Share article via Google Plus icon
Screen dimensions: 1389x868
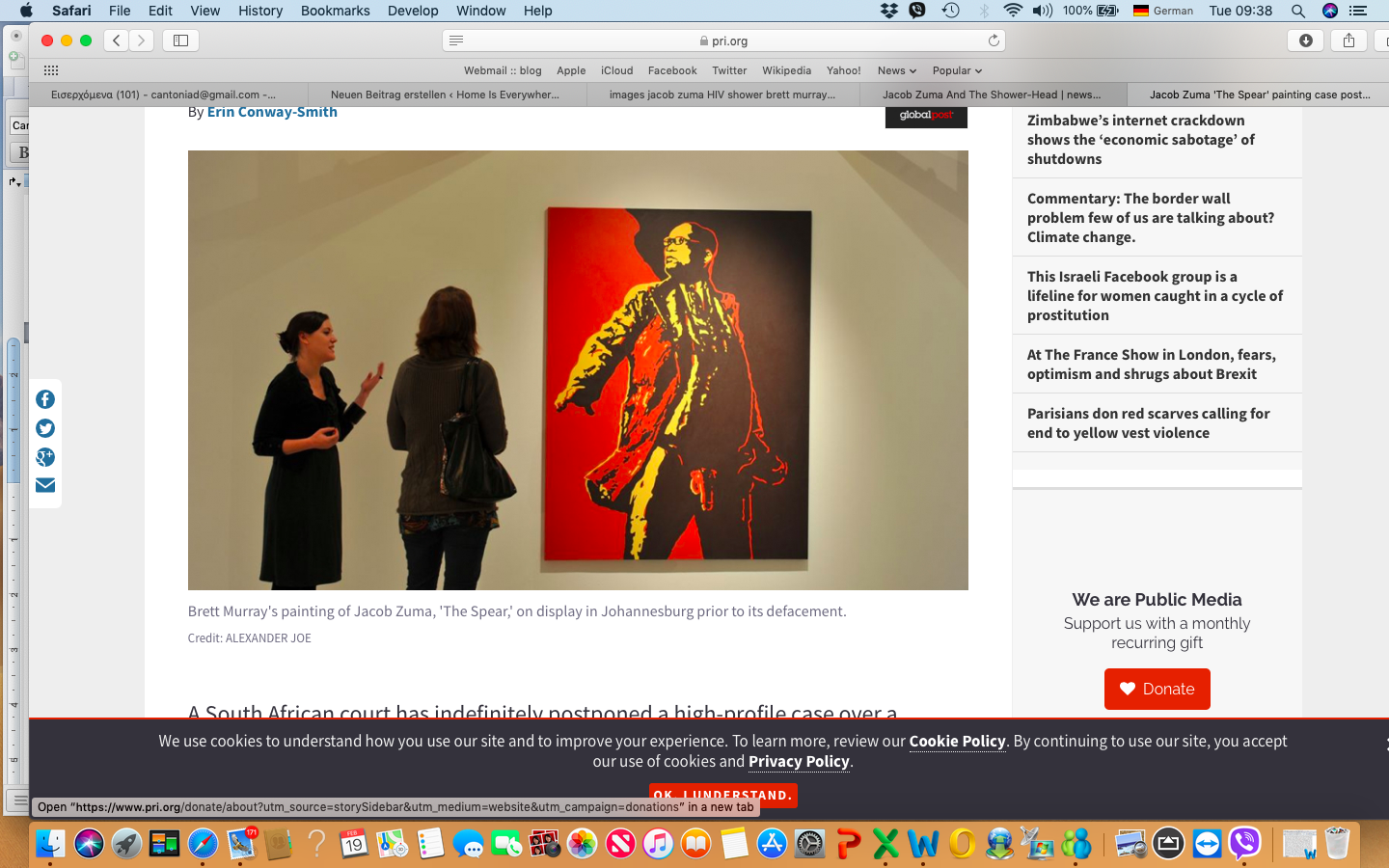[45, 457]
